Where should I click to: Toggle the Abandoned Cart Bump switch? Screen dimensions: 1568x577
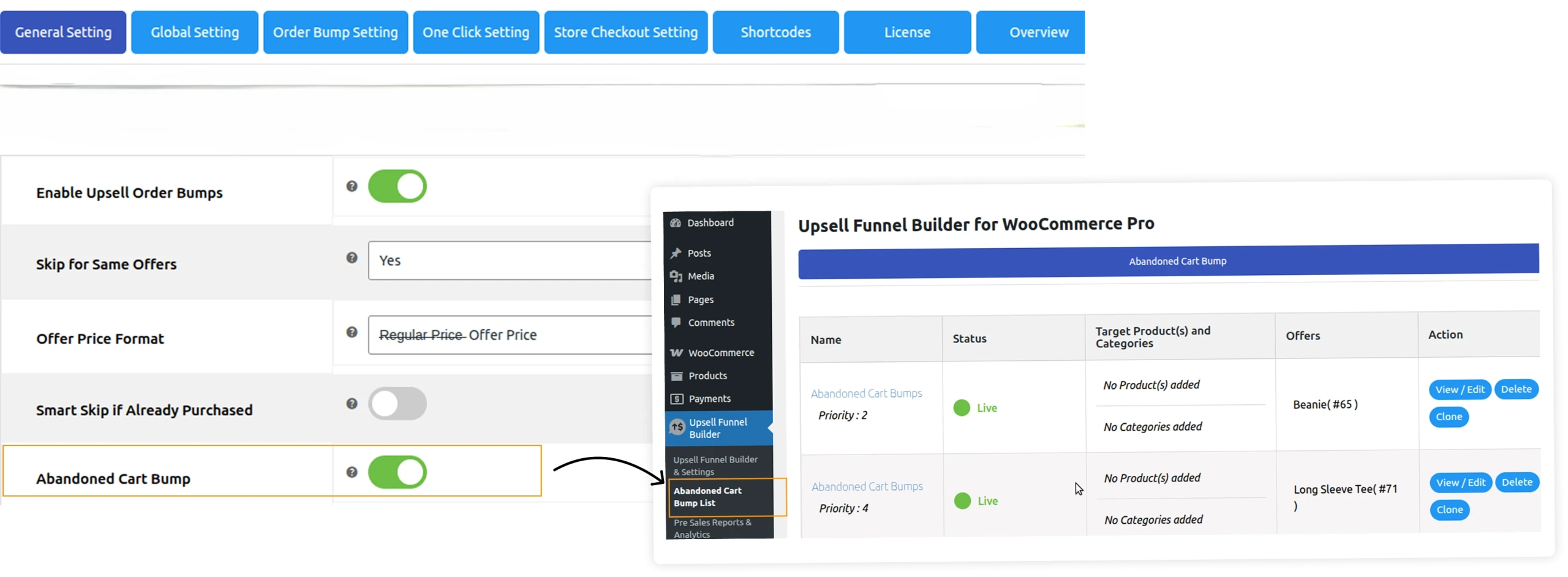coord(397,472)
